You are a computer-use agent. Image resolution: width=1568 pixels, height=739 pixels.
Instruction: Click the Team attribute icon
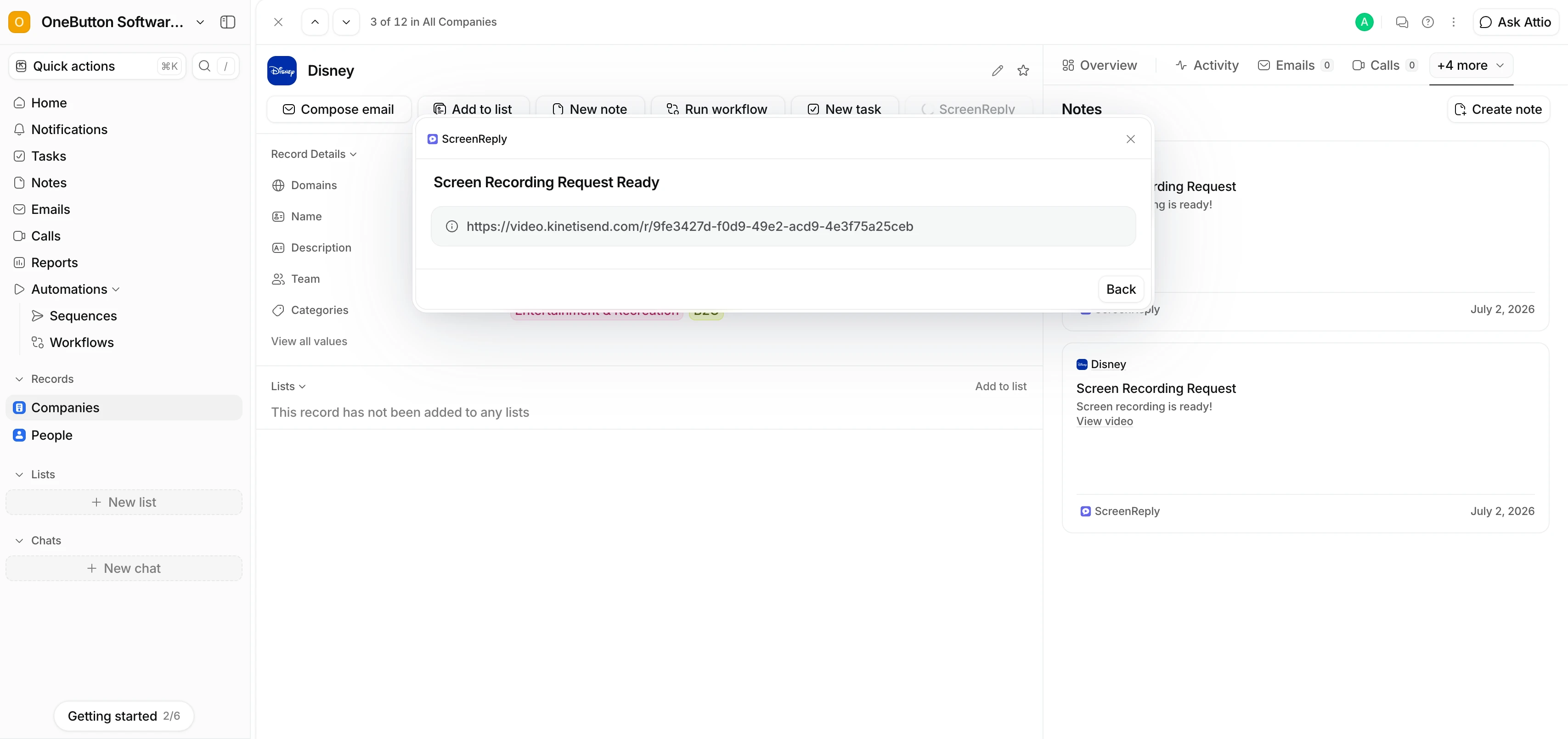tap(278, 279)
